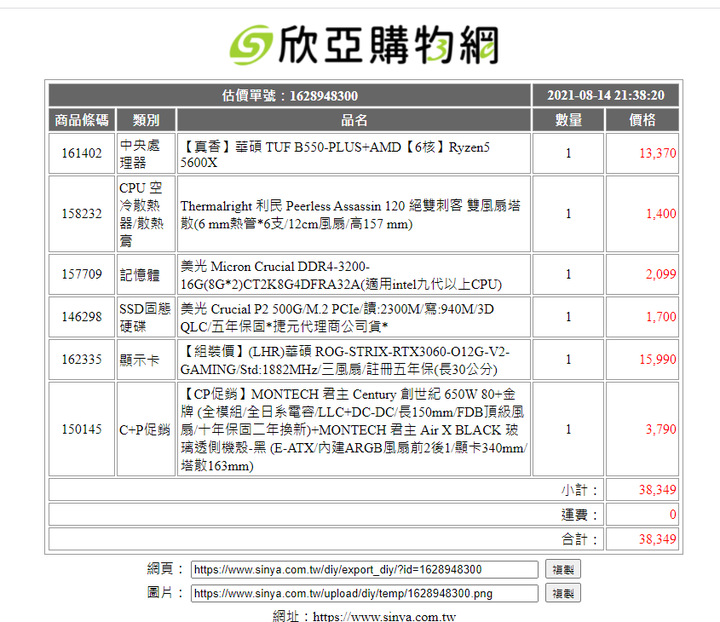The height and width of the screenshot is (622, 720).
Task: Click the 類別 column header
Action: pos(146,120)
